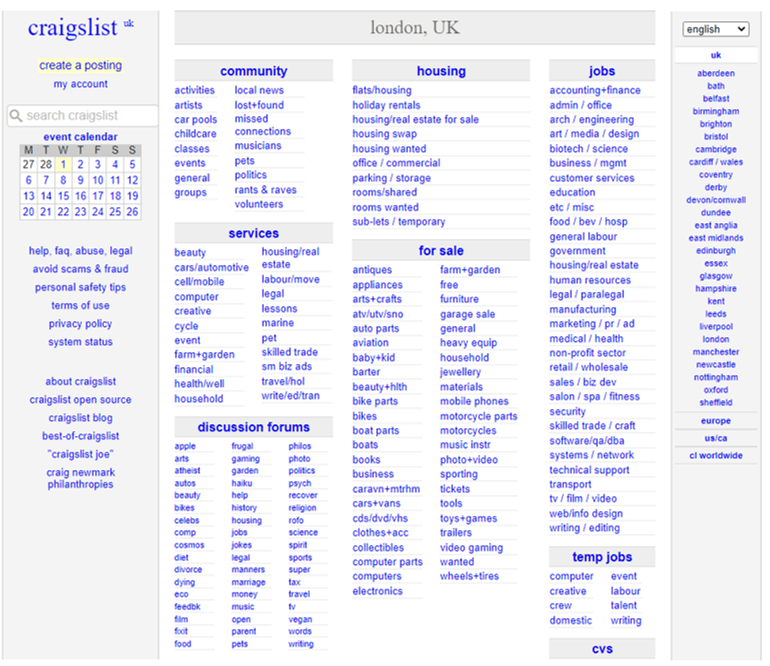Viewport: 770px width, 666px height.
Task: Open the craigslist logo homepage link
Action: click(73, 28)
